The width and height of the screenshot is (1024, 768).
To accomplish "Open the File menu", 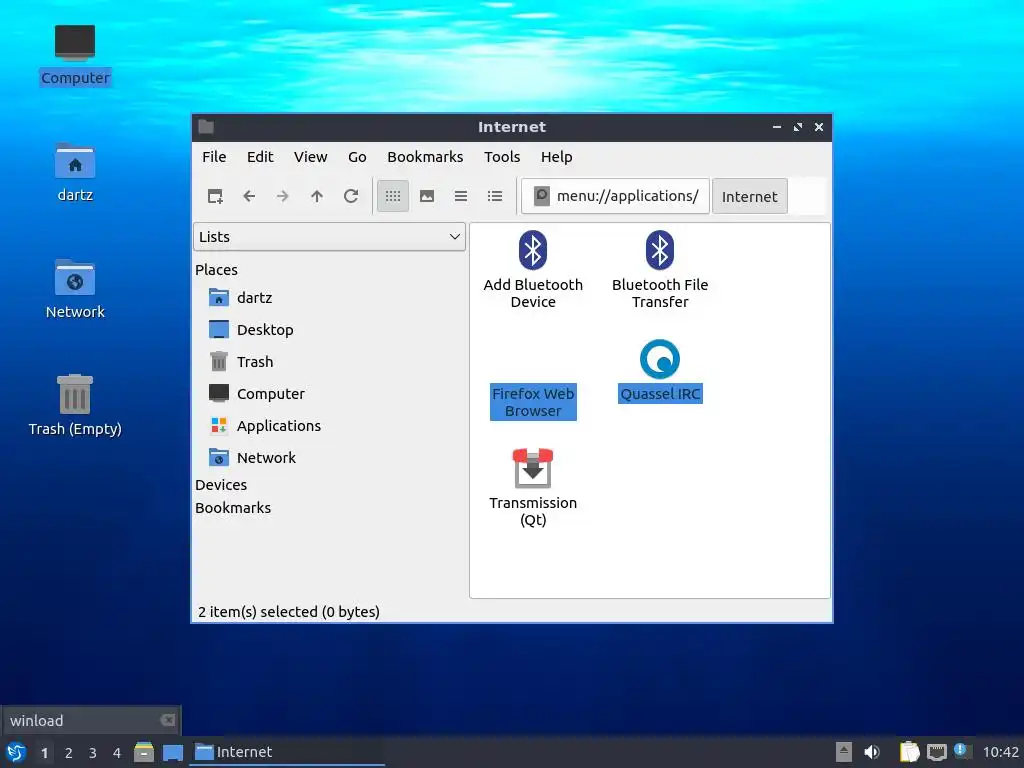I will click(214, 157).
